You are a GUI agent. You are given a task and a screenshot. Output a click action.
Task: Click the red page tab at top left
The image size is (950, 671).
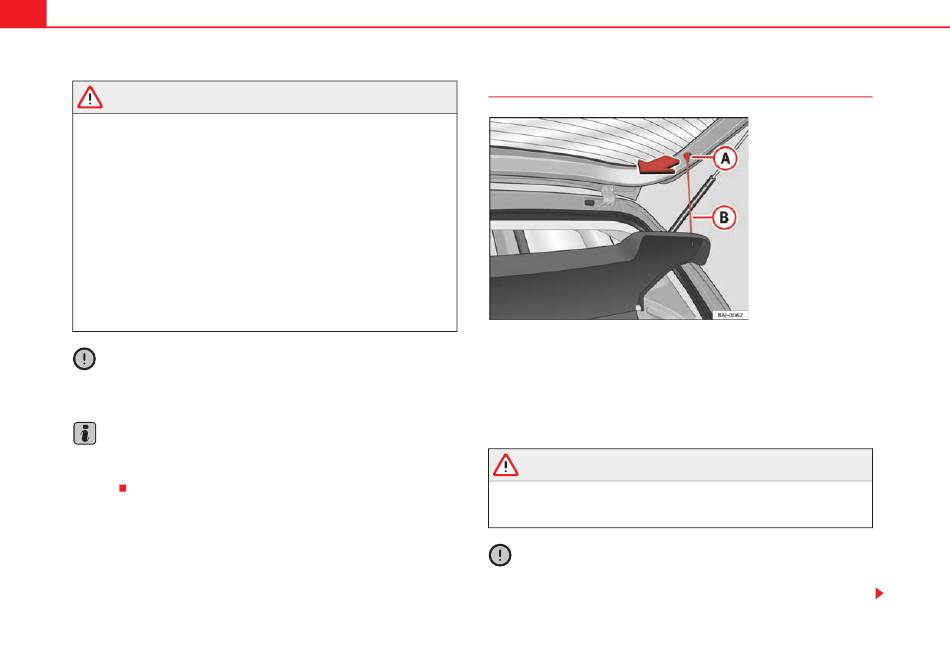pyautogui.click(x=23, y=13)
